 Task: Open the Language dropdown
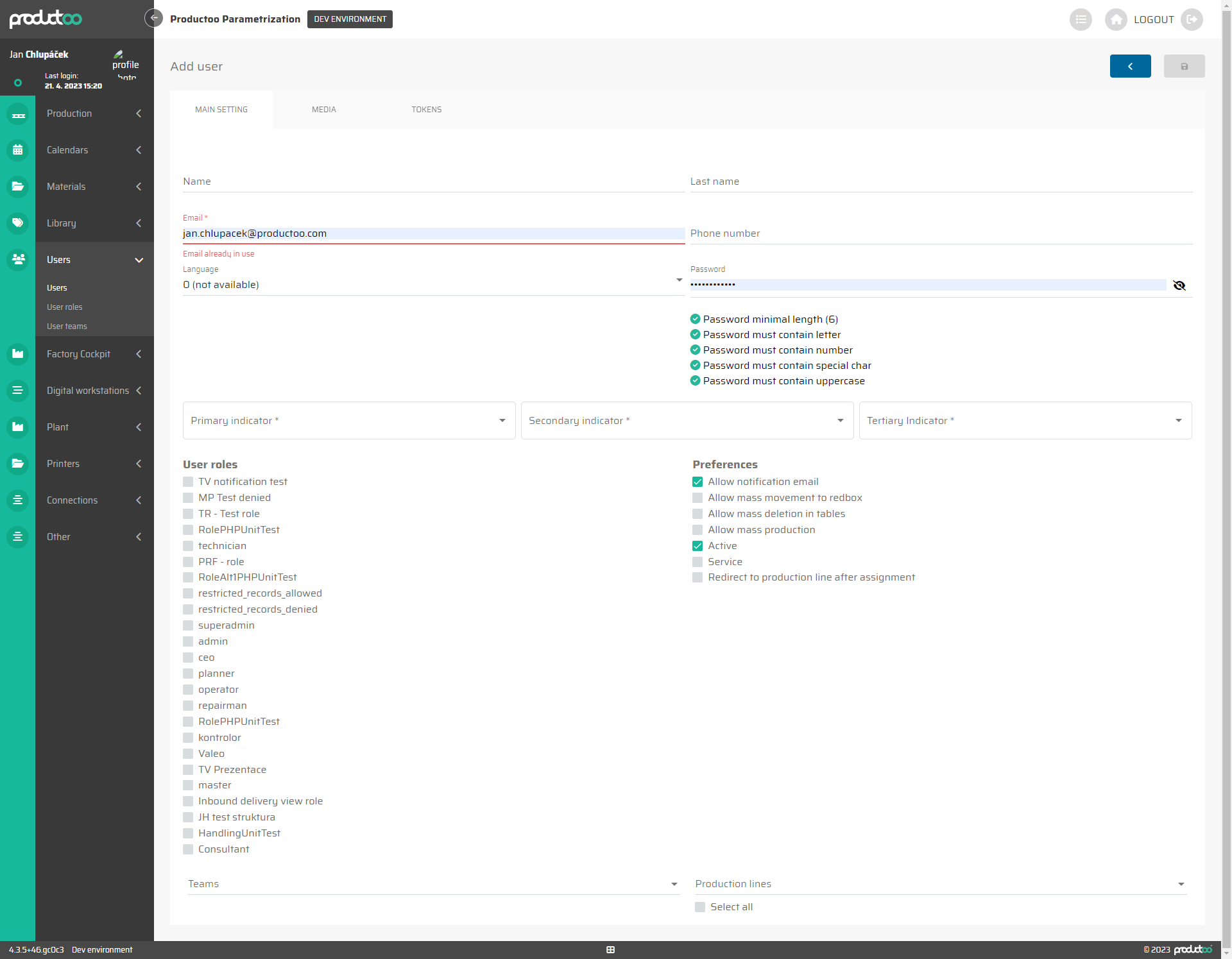433,284
